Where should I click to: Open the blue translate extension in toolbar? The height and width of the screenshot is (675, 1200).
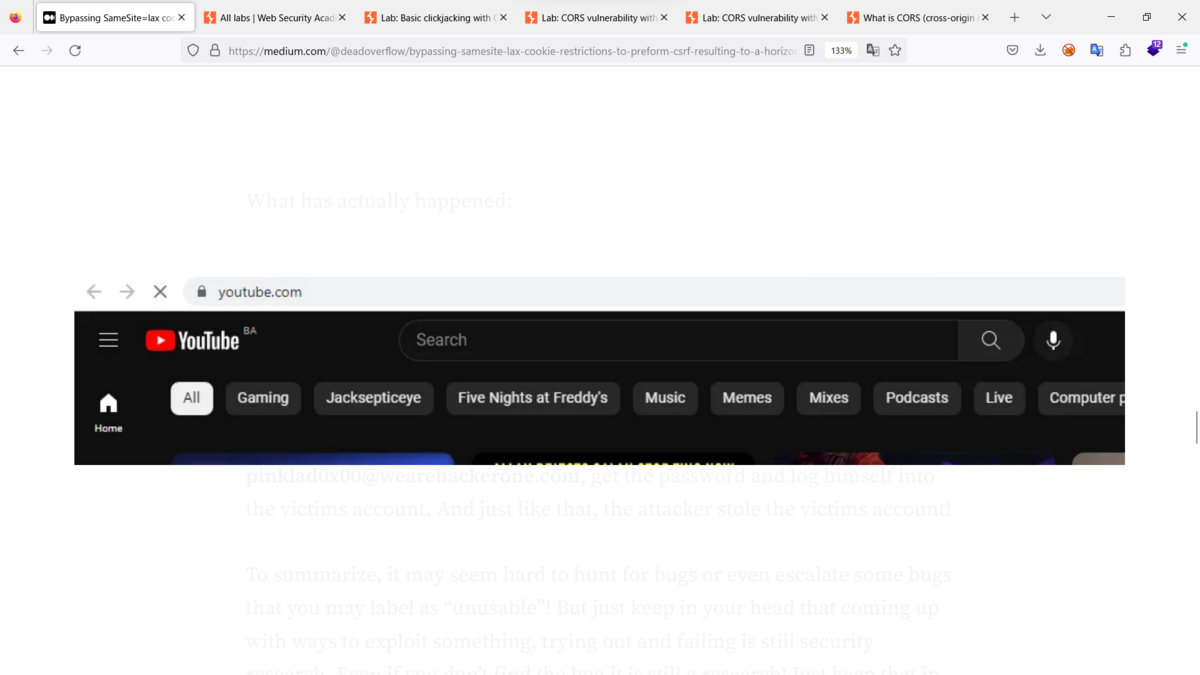point(1097,50)
